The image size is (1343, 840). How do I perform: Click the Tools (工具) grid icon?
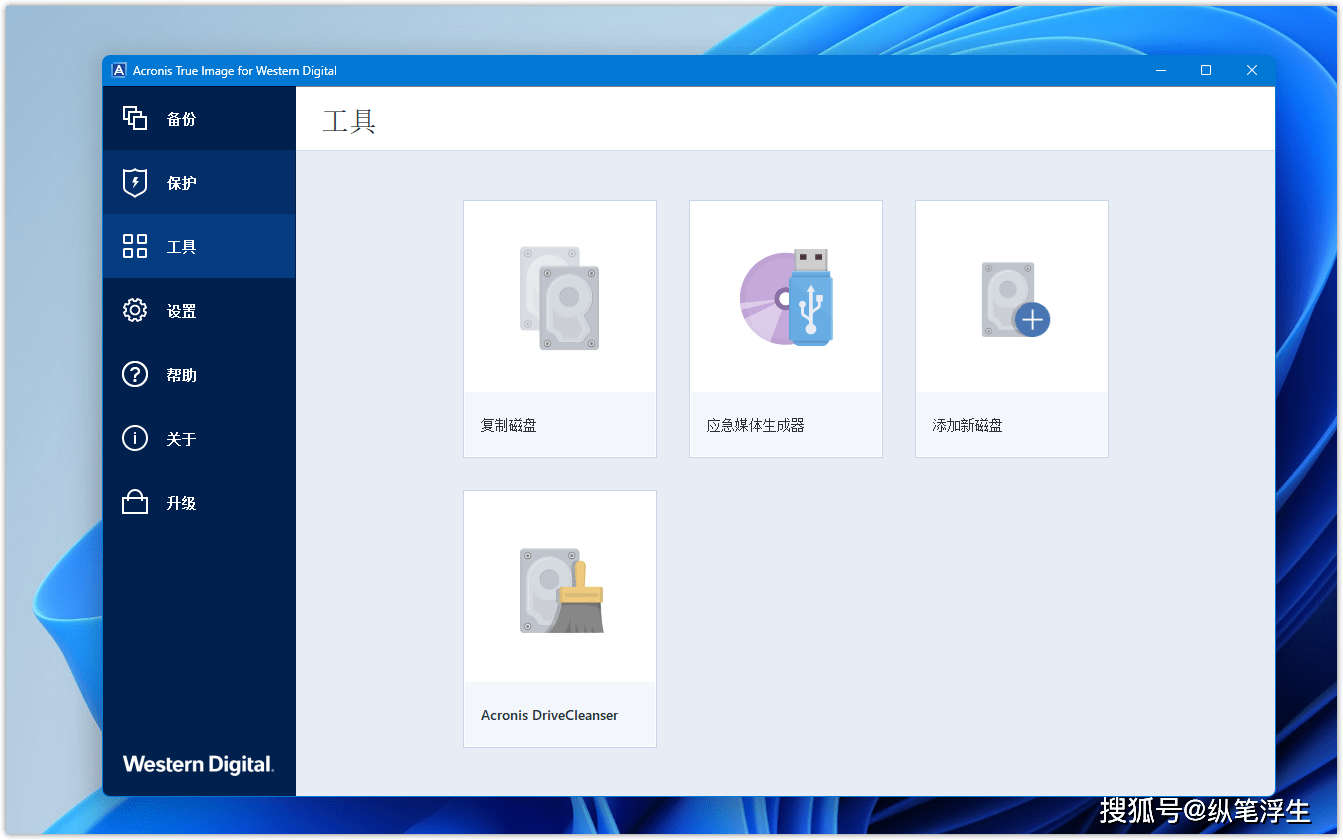point(134,246)
